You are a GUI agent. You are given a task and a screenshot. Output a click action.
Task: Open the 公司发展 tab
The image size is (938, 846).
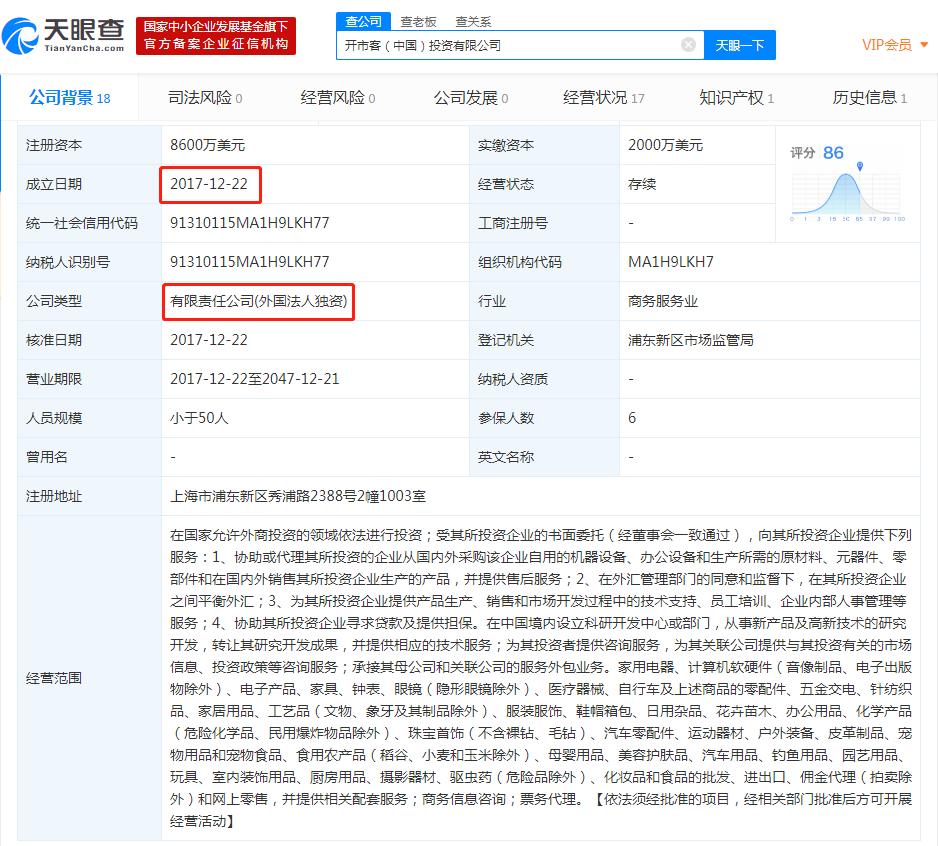tap(471, 98)
